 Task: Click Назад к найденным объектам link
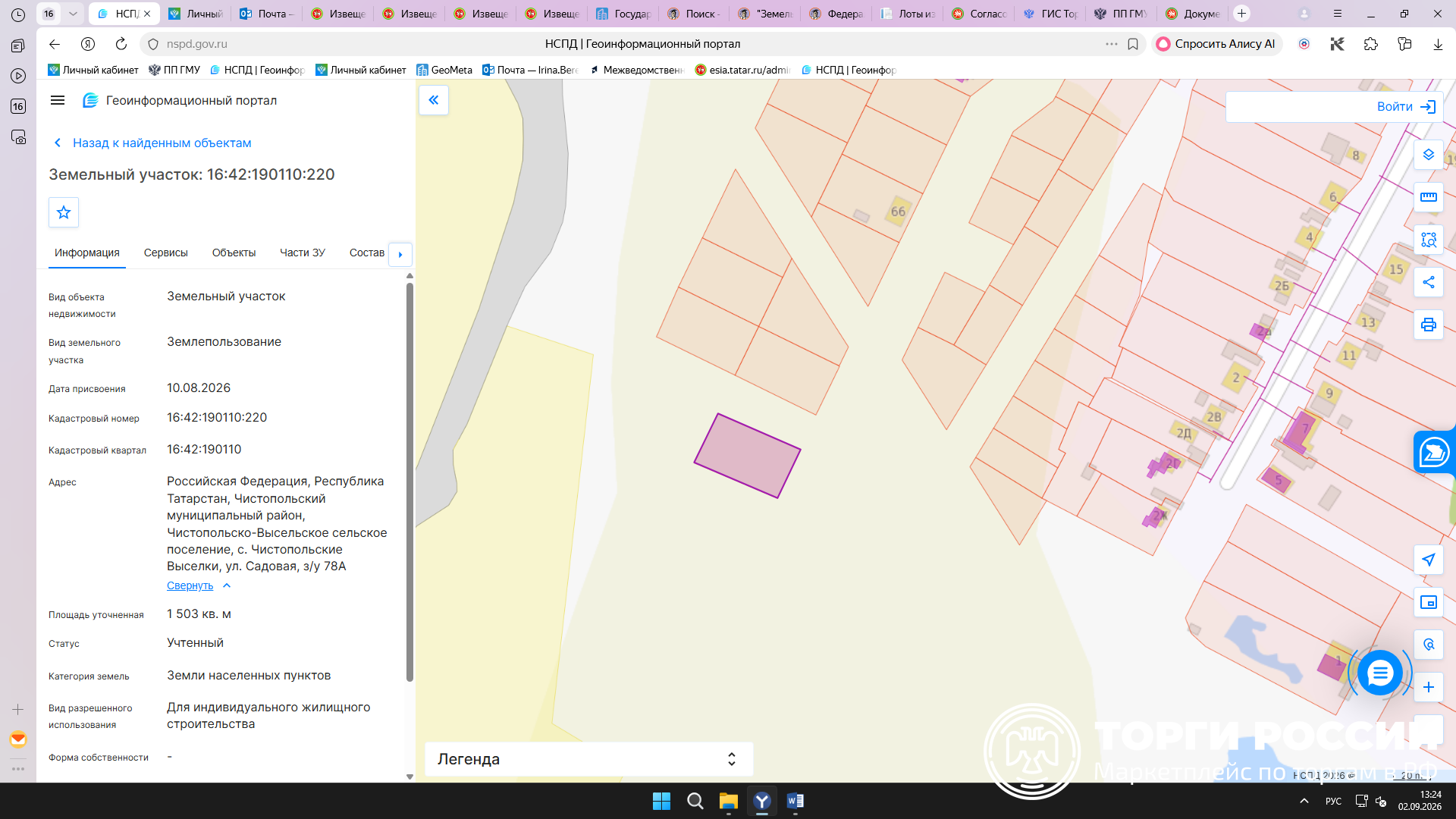pyautogui.click(x=162, y=143)
